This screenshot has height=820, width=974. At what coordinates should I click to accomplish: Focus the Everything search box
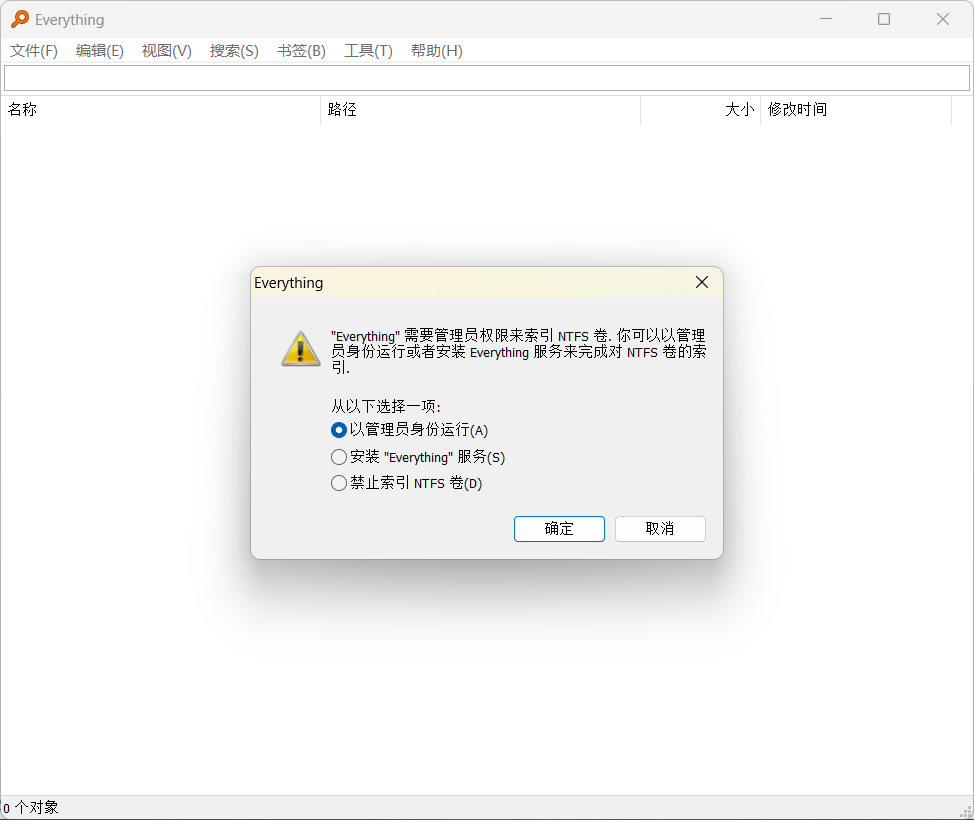(487, 78)
